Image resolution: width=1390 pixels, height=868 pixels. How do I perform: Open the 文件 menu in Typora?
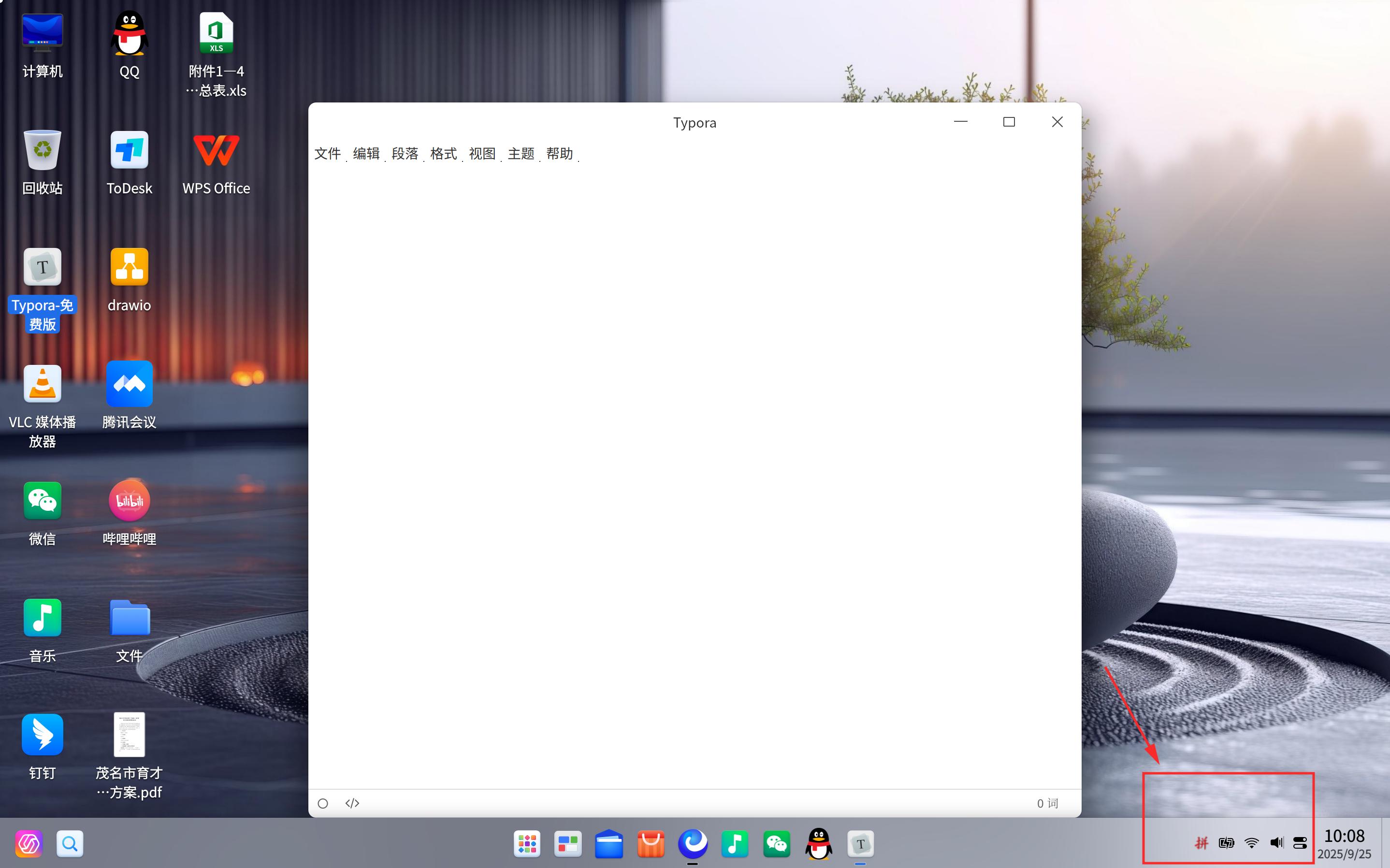[328, 153]
